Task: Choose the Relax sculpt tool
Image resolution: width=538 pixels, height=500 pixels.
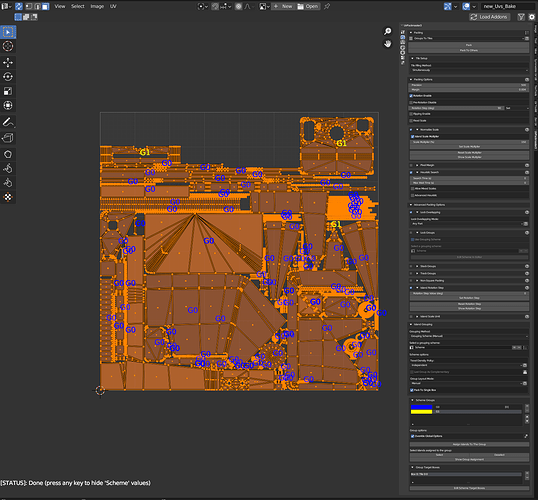Action: point(8,168)
